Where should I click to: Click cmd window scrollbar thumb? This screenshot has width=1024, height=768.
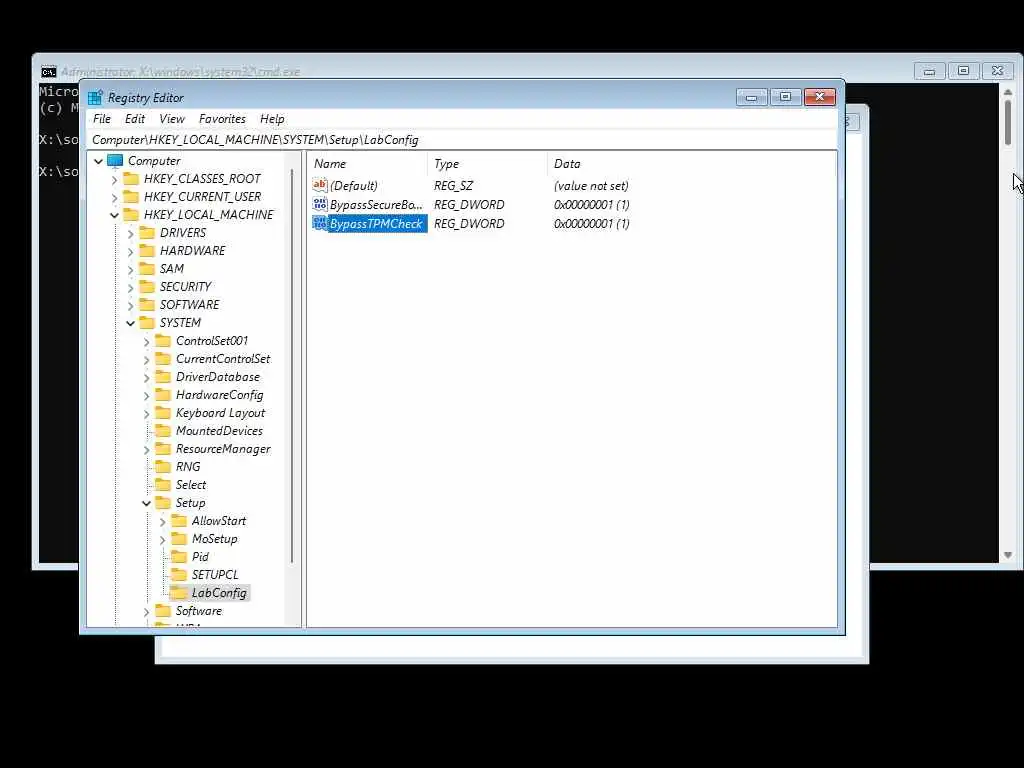pyautogui.click(x=1008, y=122)
